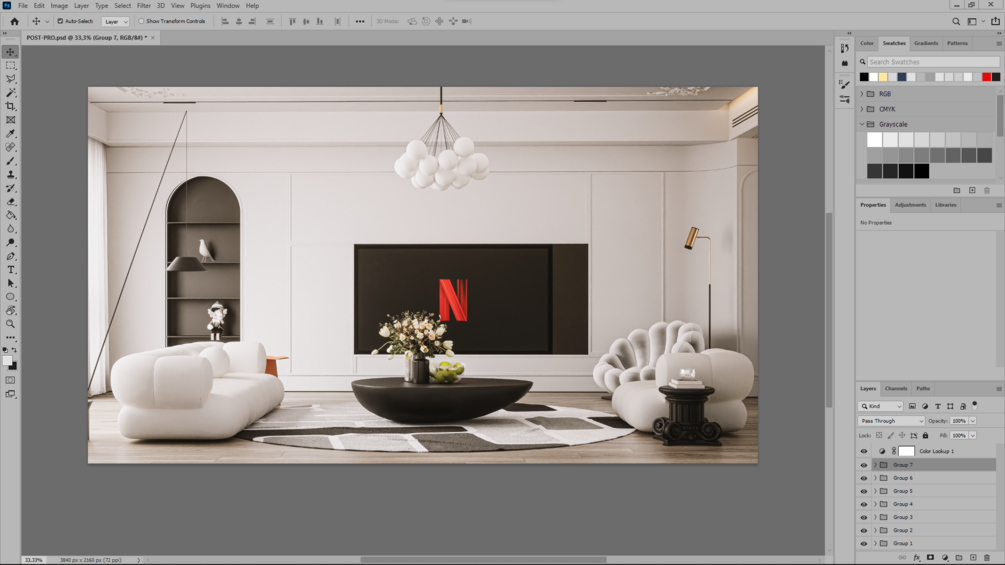
Task: Toggle visibility of Group 2
Action: coord(863,530)
